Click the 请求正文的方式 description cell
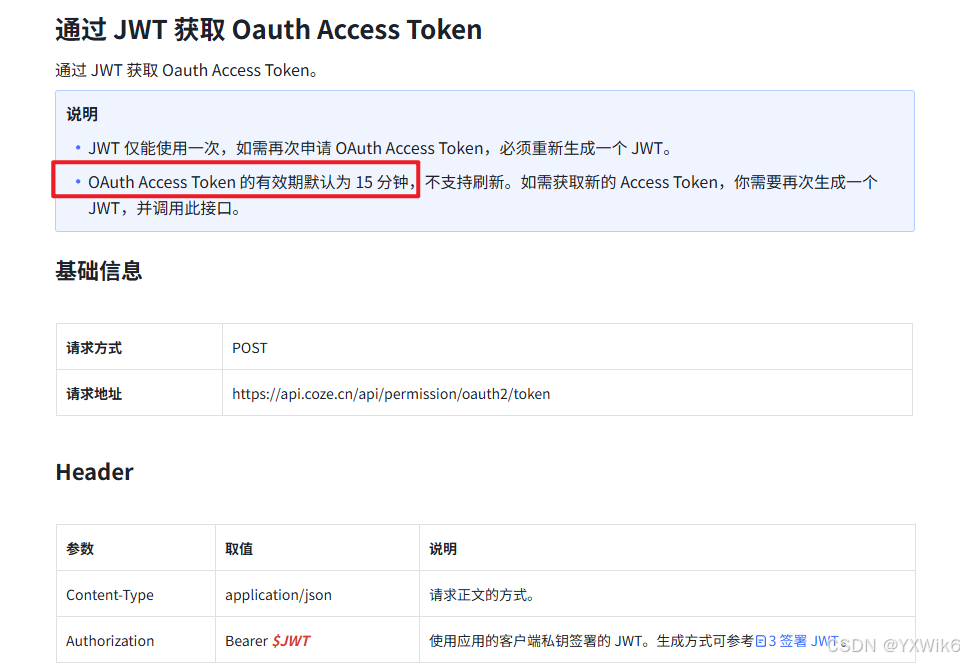 click(668, 594)
